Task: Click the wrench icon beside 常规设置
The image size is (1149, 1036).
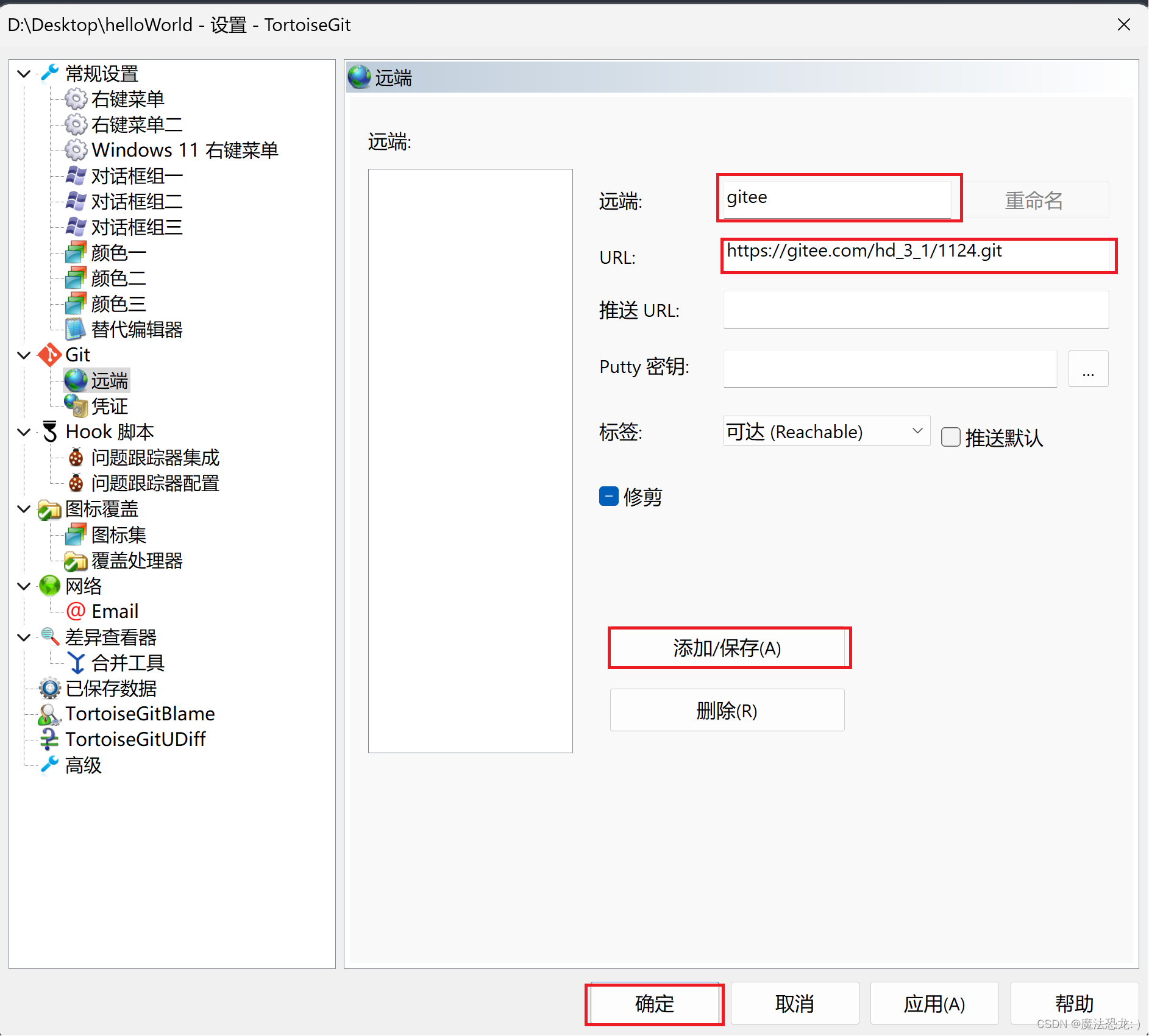Action: (x=49, y=73)
